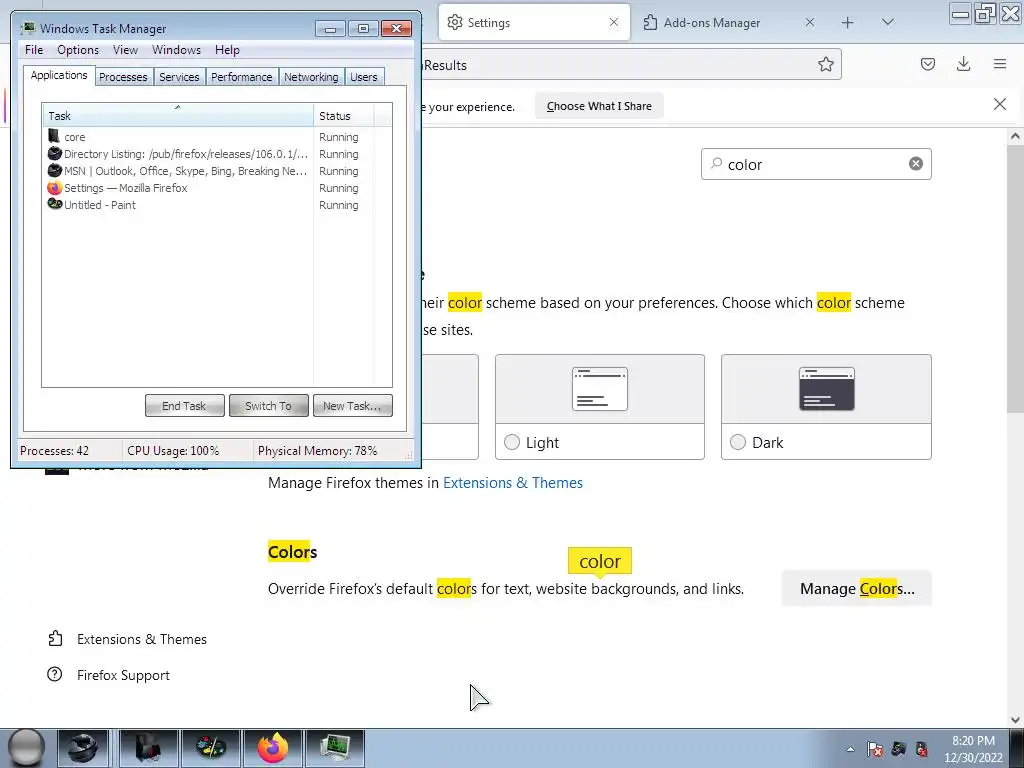Sort tasks by the Status column header
The width and height of the screenshot is (1024, 768).
pos(344,116)
